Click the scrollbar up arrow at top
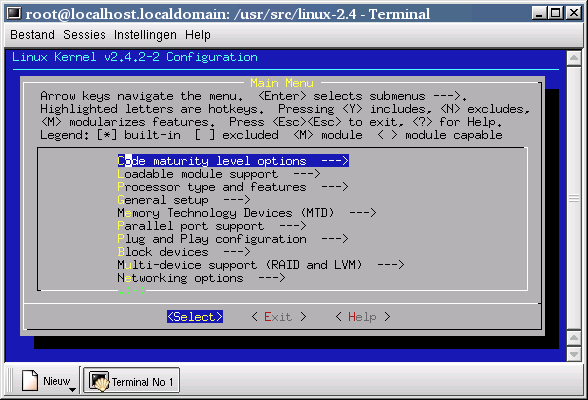The height and width of the screenshot is (400, 588). pos(574,58)
